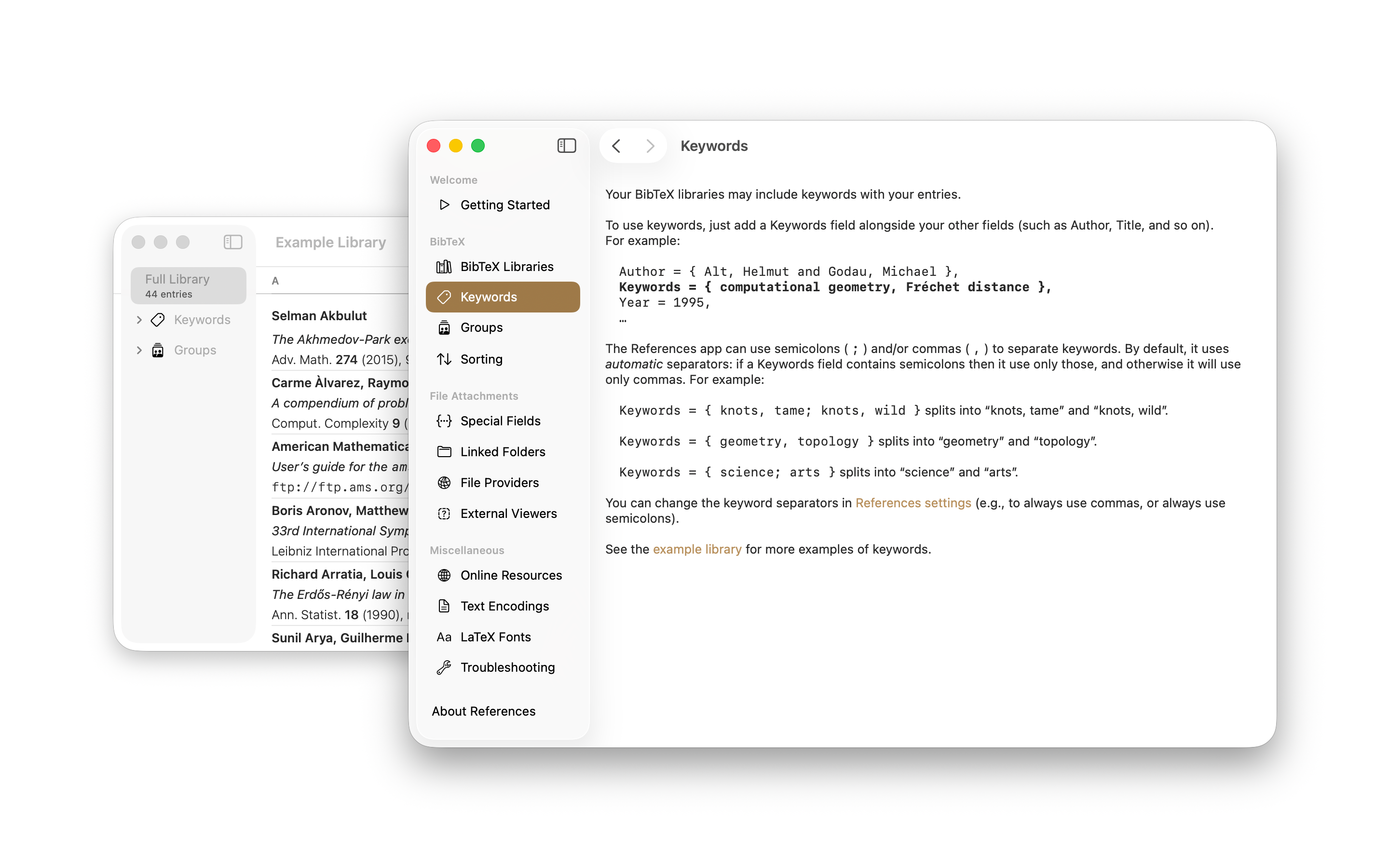Open the LaTeX Fonts help page
The image size is (1389, 868).
click(x=503, y=637)
